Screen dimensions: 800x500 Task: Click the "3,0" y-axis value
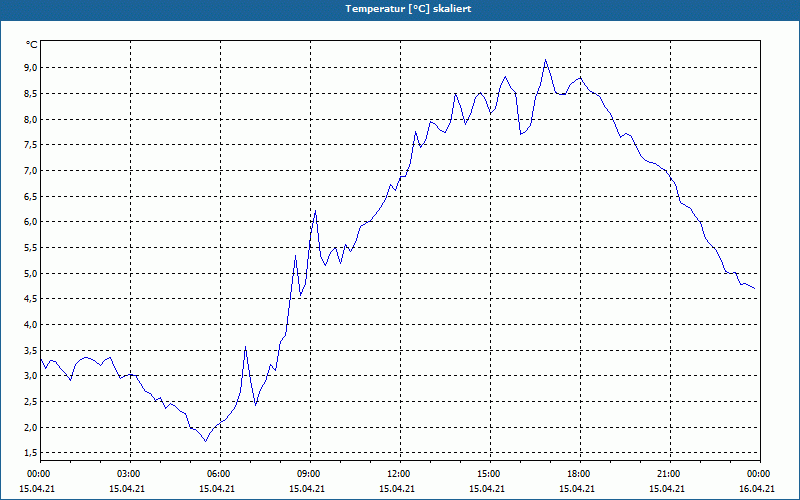[x=31, y=376]
